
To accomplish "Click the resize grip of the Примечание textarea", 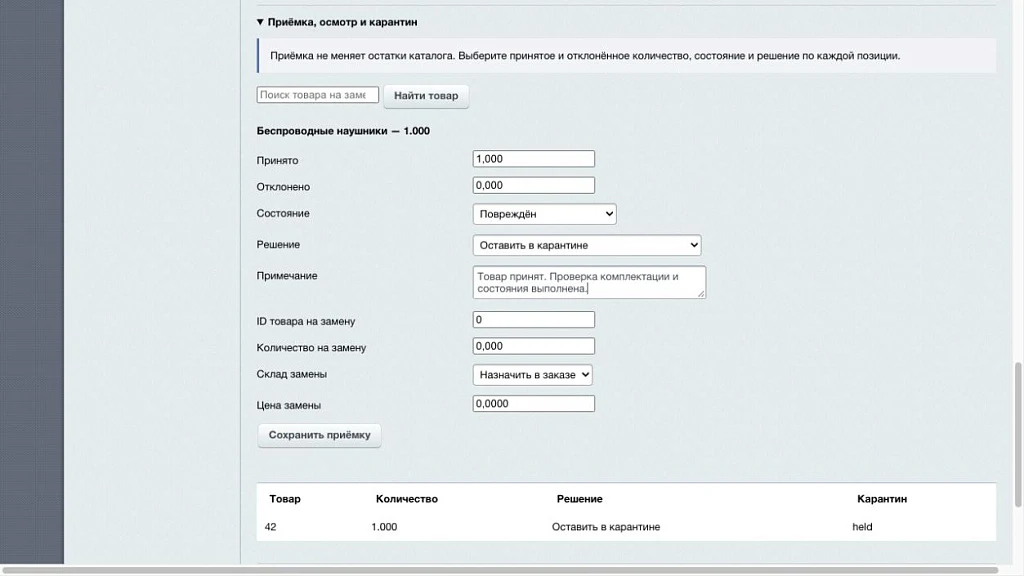I will [x=701, y=294].
